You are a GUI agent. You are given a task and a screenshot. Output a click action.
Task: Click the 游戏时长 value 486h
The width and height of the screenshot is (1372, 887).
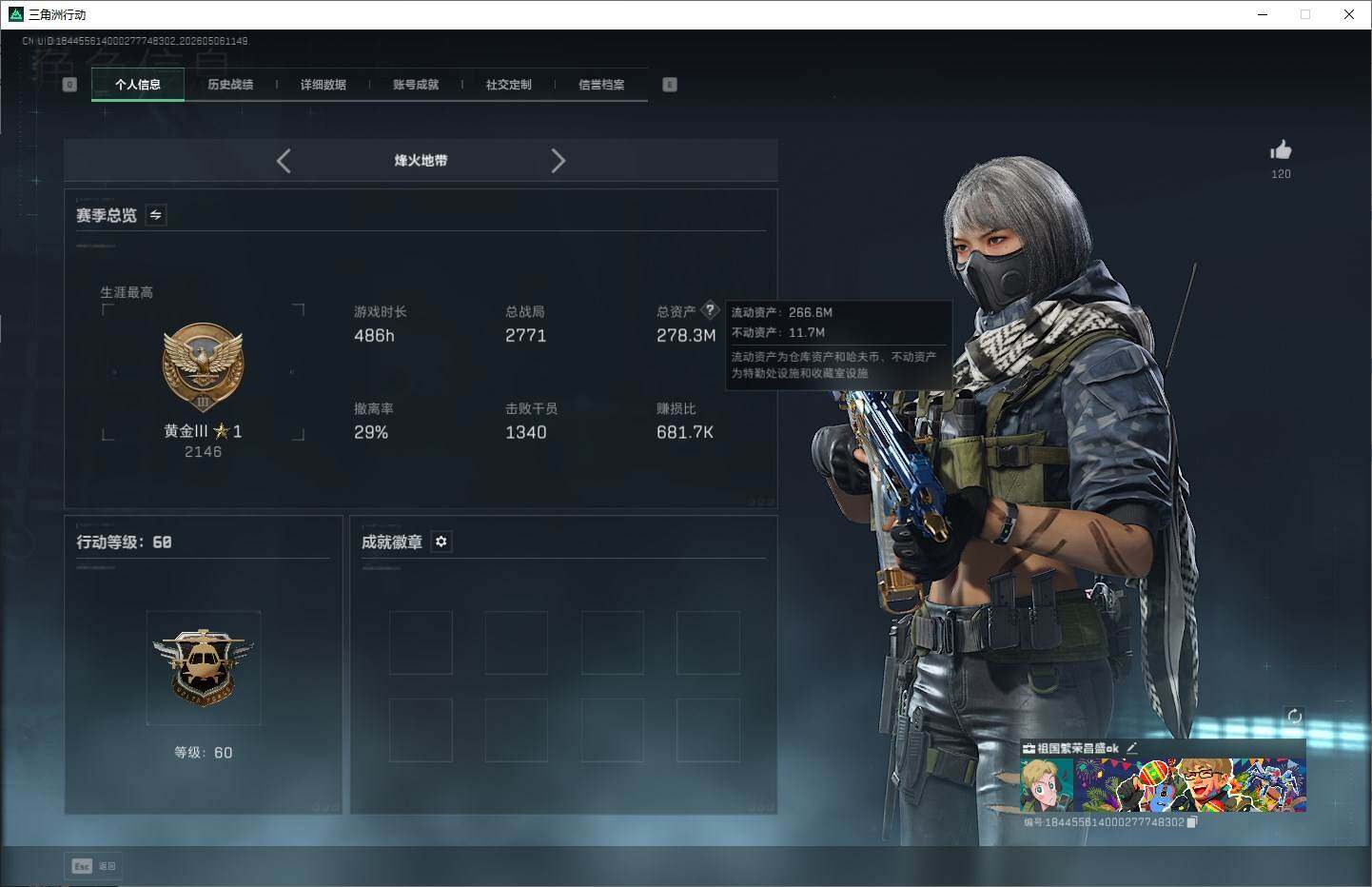pos(374,336)
